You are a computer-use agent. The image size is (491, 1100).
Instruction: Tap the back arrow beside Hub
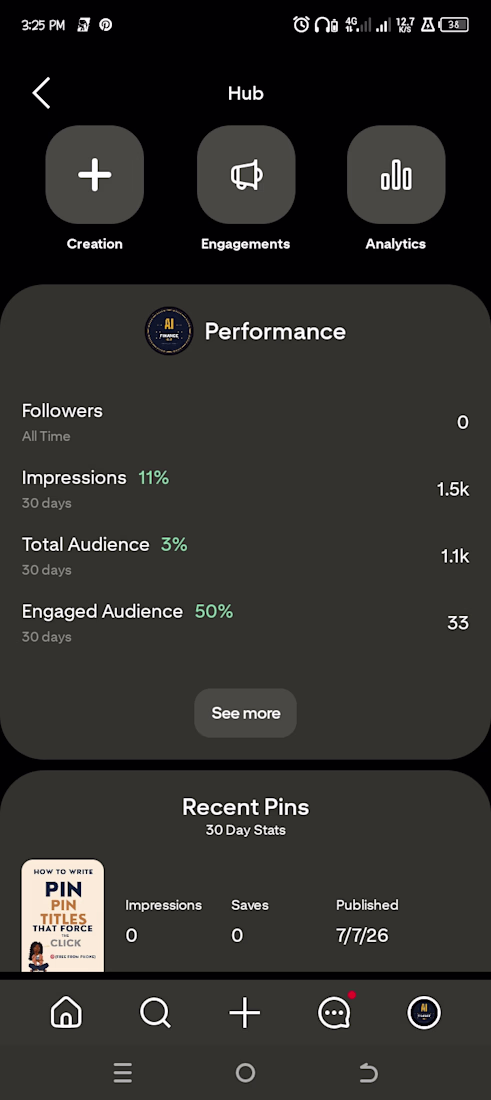coord(41,93)
